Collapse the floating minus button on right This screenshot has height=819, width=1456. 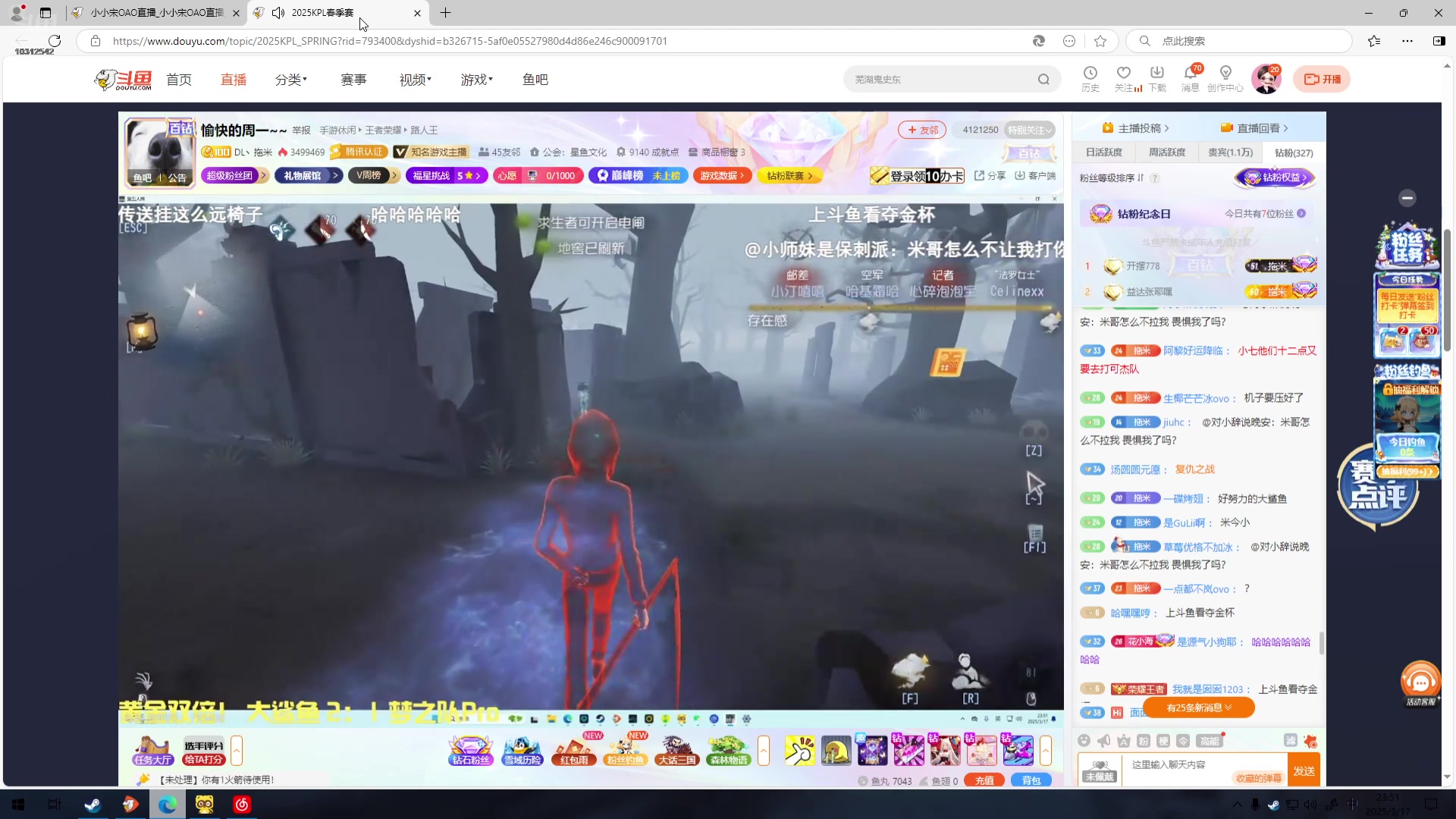coord(1407,198)
